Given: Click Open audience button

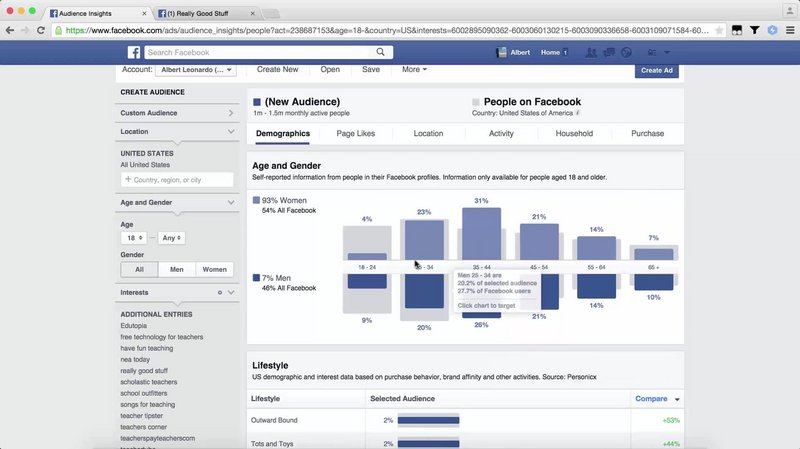Looking at the screenshot, I should (330, 69).
